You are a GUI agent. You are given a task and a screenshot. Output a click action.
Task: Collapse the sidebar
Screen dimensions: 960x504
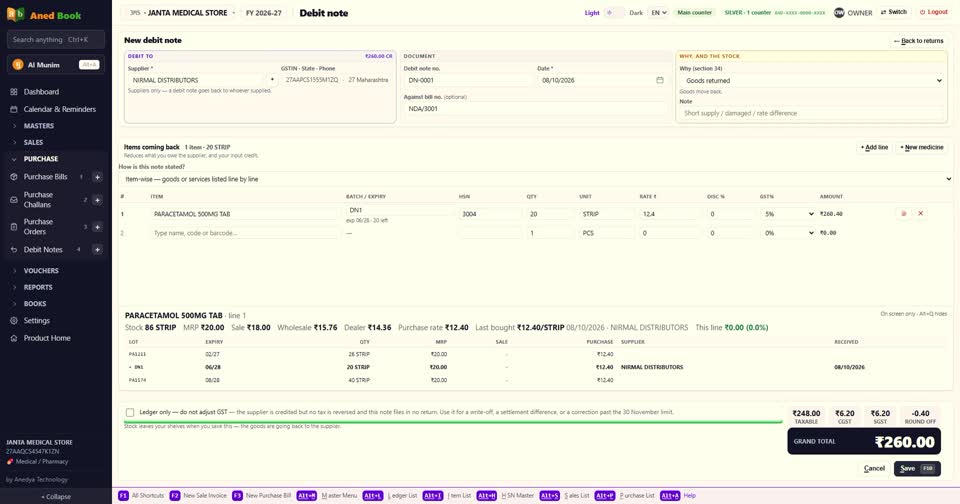pos(56,497)
